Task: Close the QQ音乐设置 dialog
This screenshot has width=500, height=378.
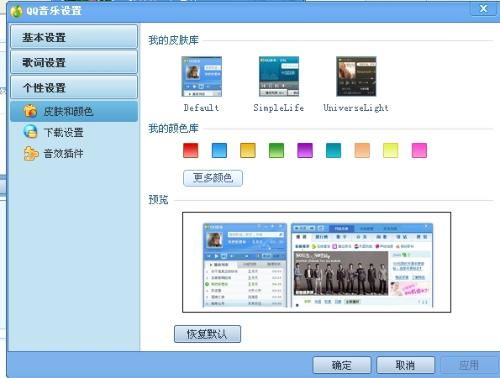Action: pos(483,8)
